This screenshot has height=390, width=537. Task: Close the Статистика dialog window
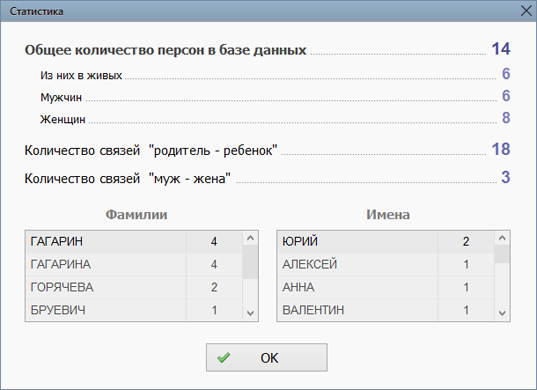coord(526,11)
